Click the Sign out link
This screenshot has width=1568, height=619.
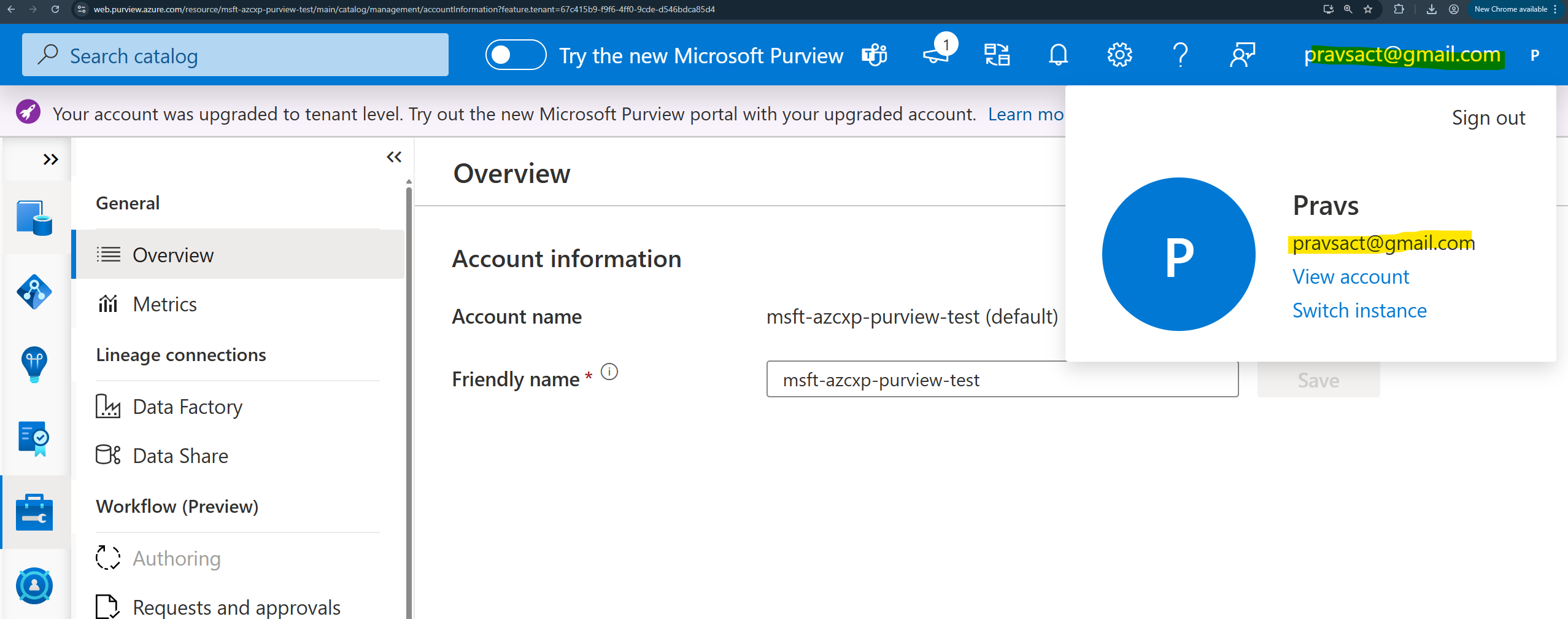click(x=1489, y=117)
